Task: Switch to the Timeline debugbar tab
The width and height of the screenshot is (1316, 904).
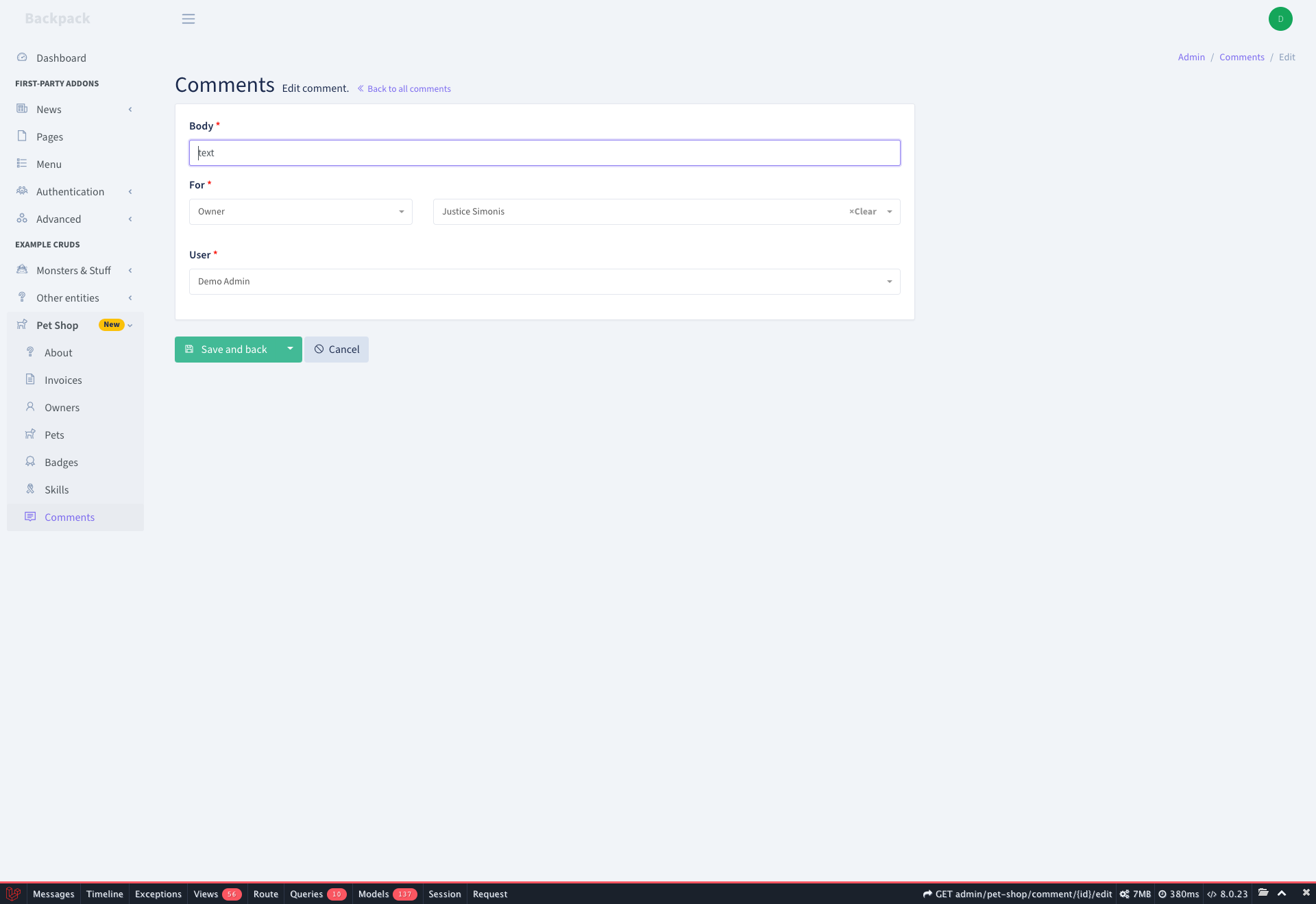Action: coord(104,894)
